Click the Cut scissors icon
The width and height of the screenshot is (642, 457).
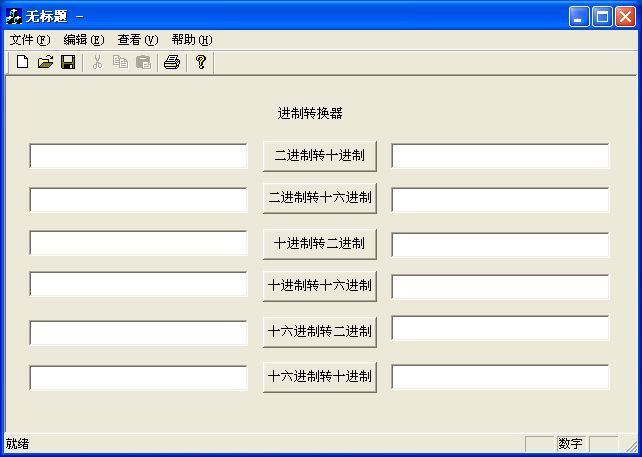[x=97, y=62]
